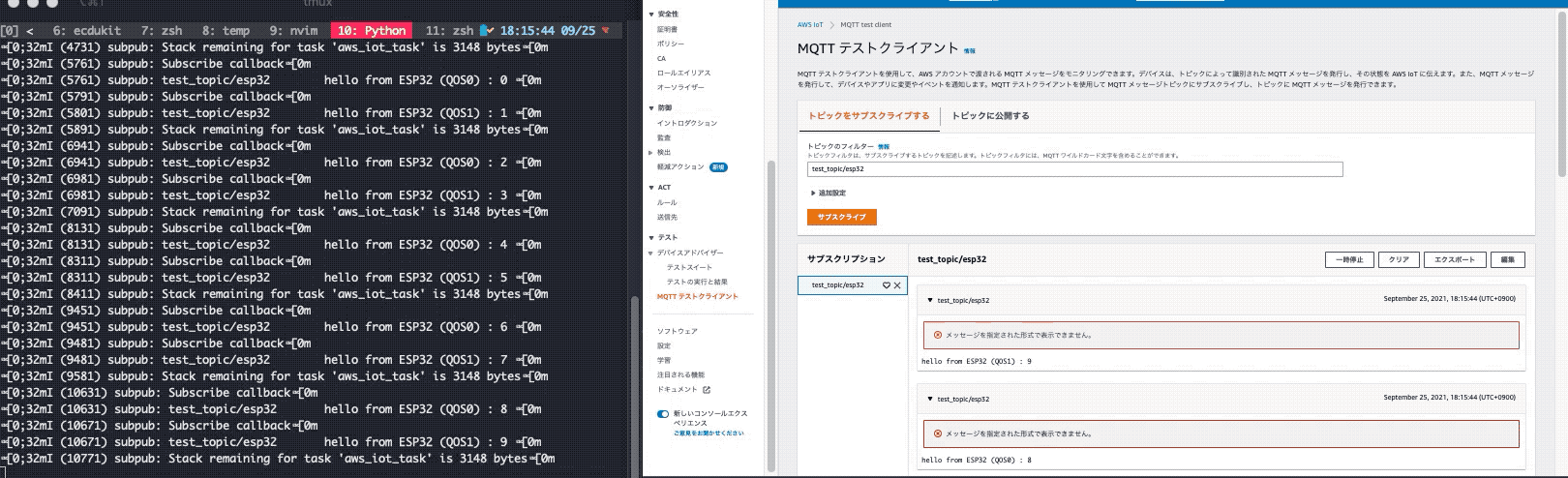Collapse the ACT sidebar section

(651, 188)
